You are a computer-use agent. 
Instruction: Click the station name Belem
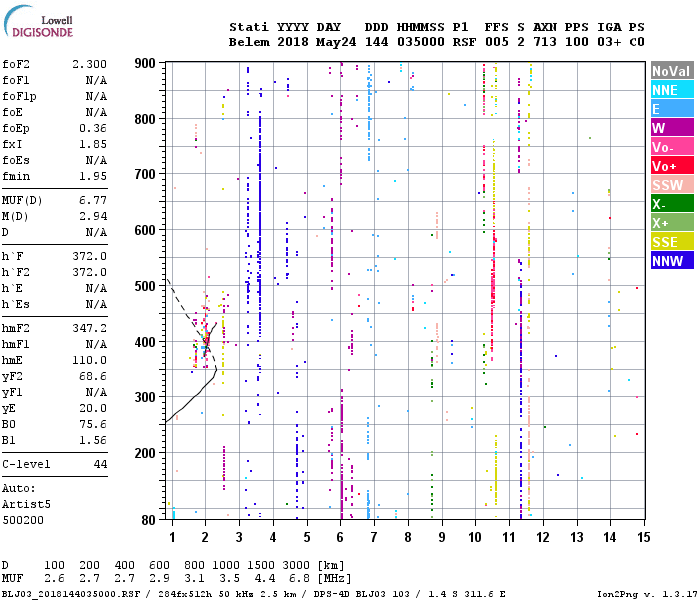point(249,42)
